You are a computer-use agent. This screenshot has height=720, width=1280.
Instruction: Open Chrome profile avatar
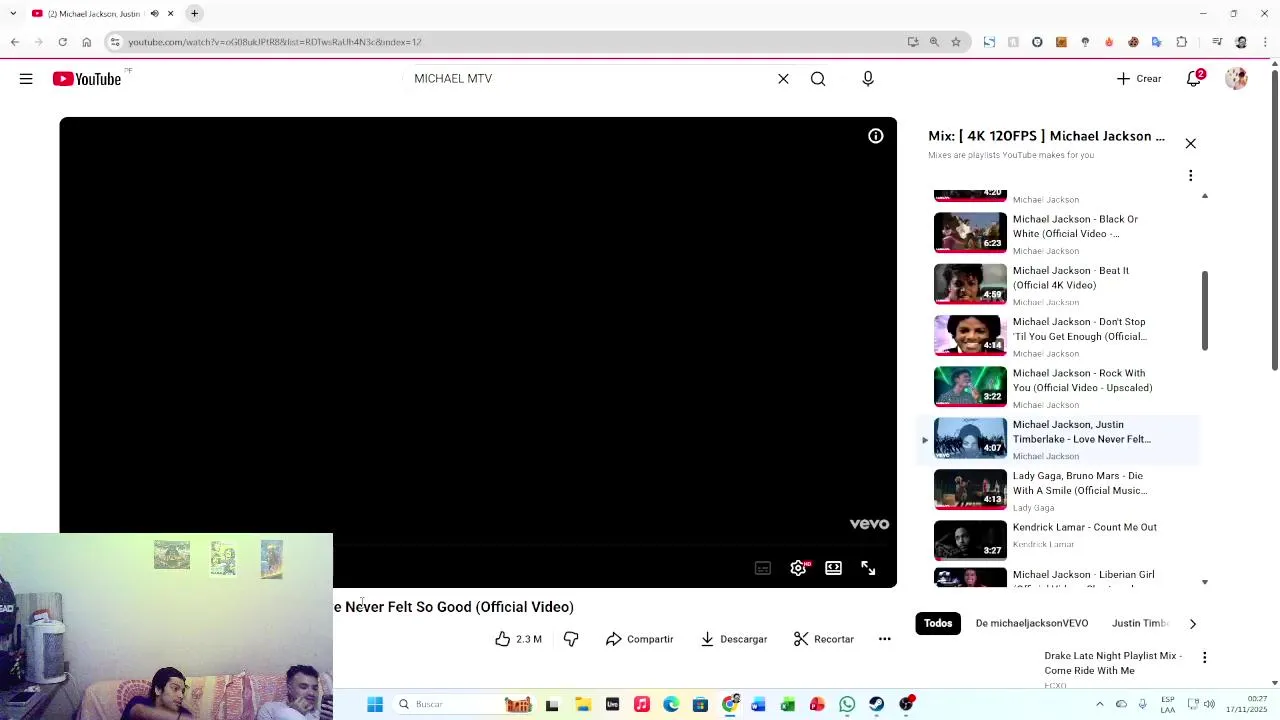tap(1241, 42)
